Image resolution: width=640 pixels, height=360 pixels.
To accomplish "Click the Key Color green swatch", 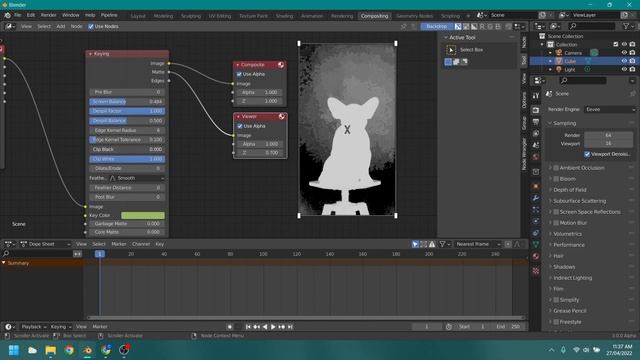I will coord(143,216).
